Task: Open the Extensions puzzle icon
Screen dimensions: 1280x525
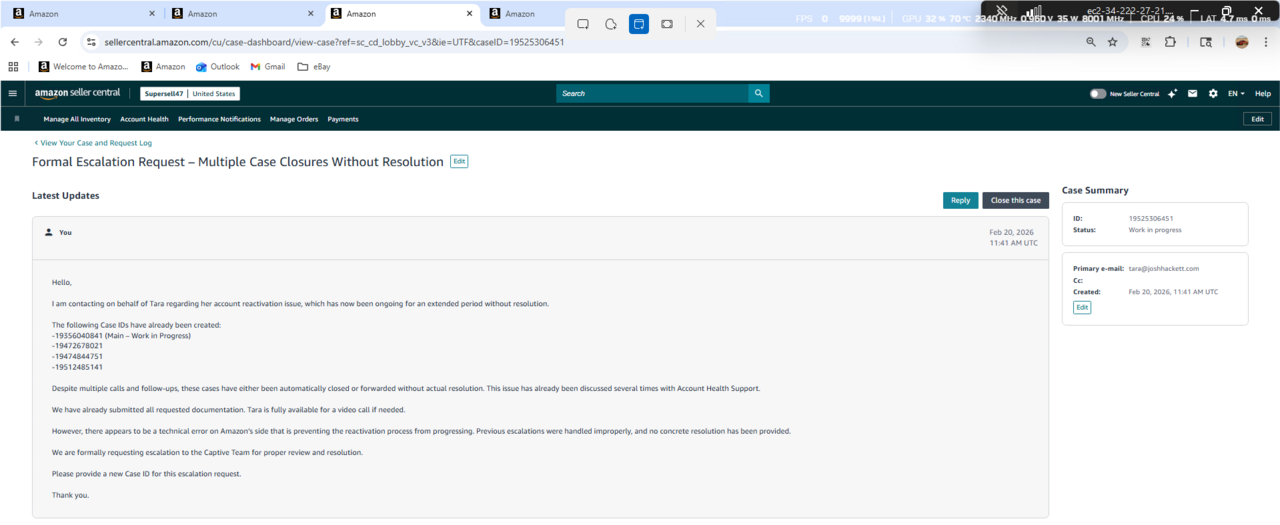Action: [x=1170, y=42]
